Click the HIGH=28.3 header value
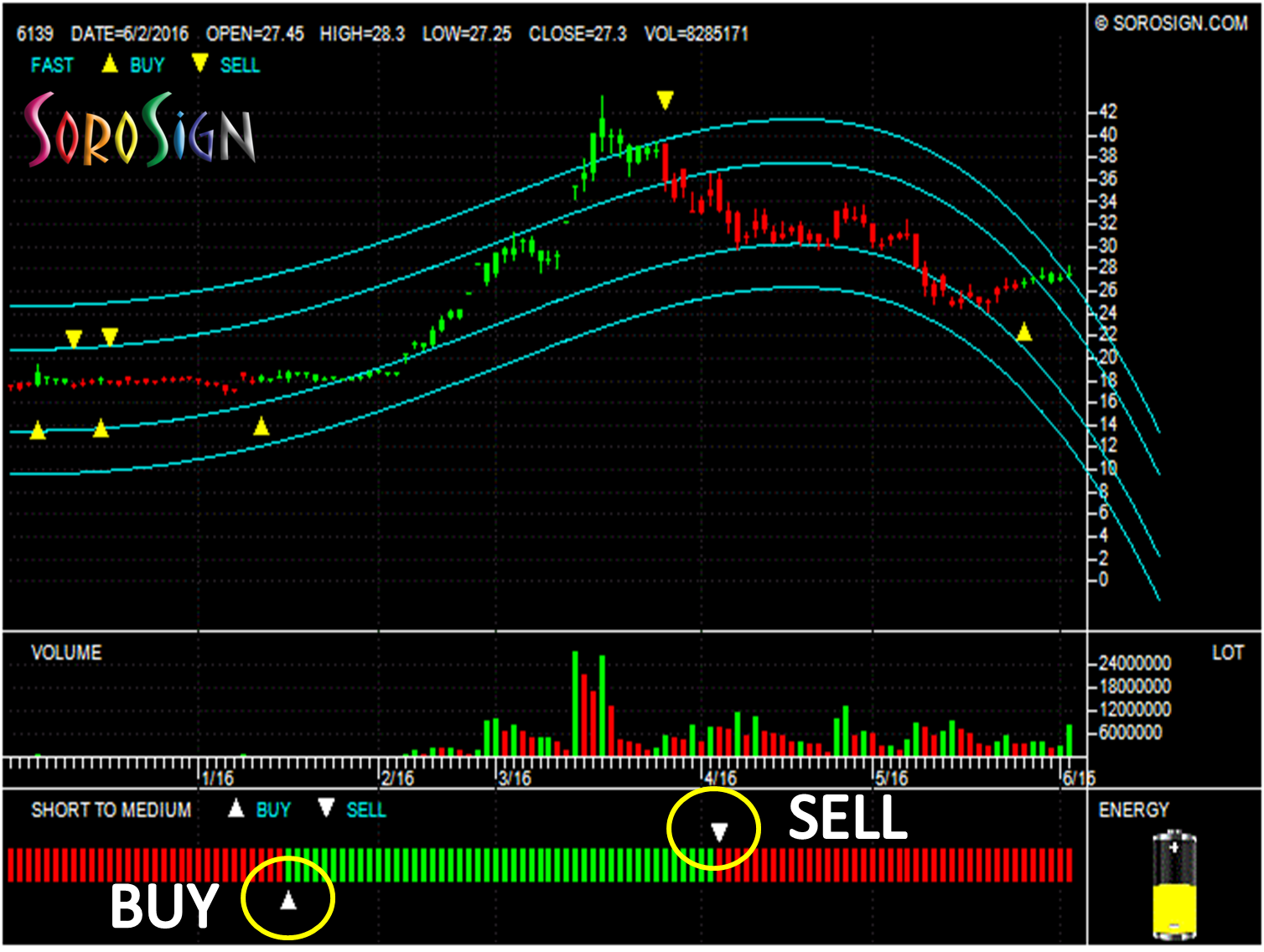 362,34
